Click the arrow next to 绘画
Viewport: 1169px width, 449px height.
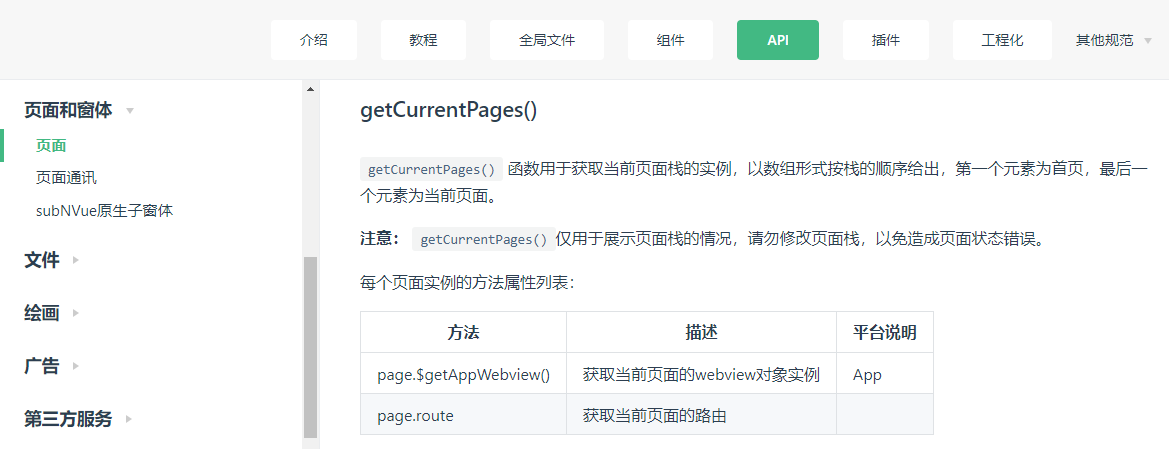(75, 313)
